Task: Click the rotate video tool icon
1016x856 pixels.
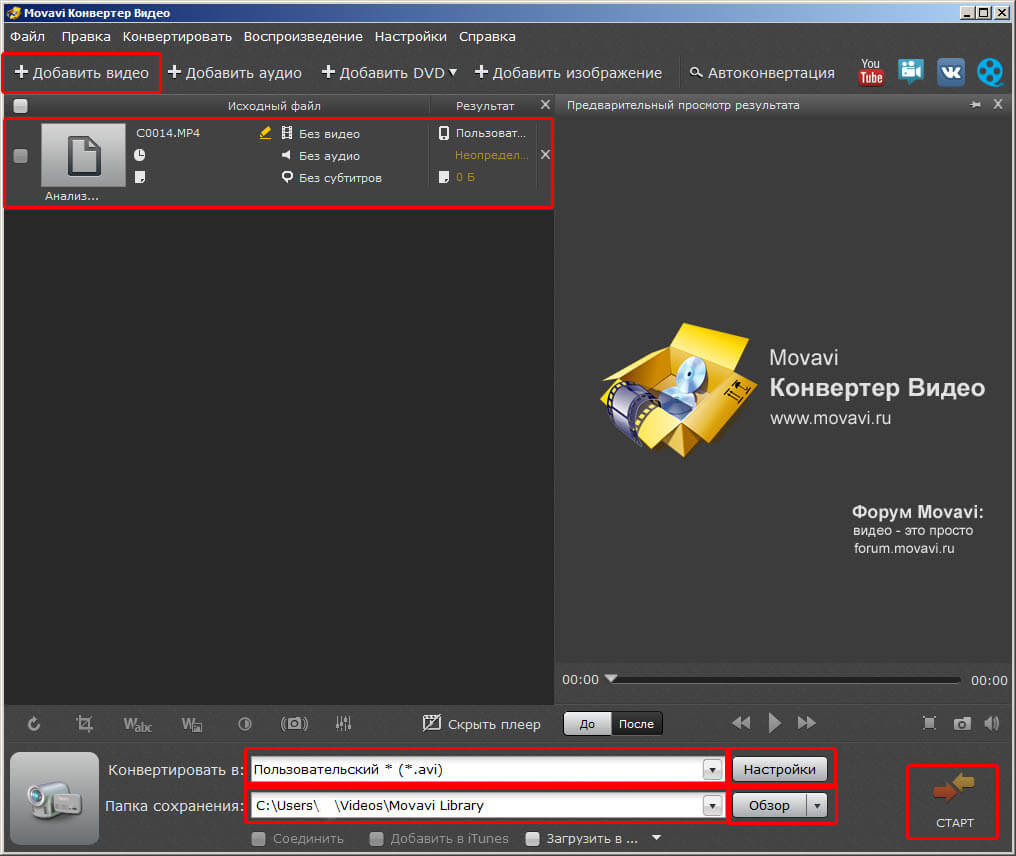Action: pyautogui.click(x=34, y=724)
